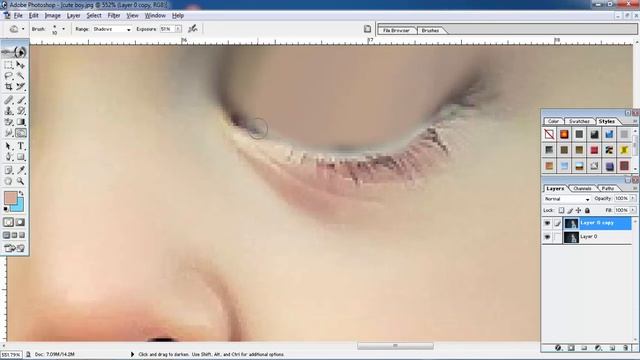Image resolution: width=640 pixels, height=360 pixels.
Task: Open the Filter menu
Action: (x=114, y=16)
